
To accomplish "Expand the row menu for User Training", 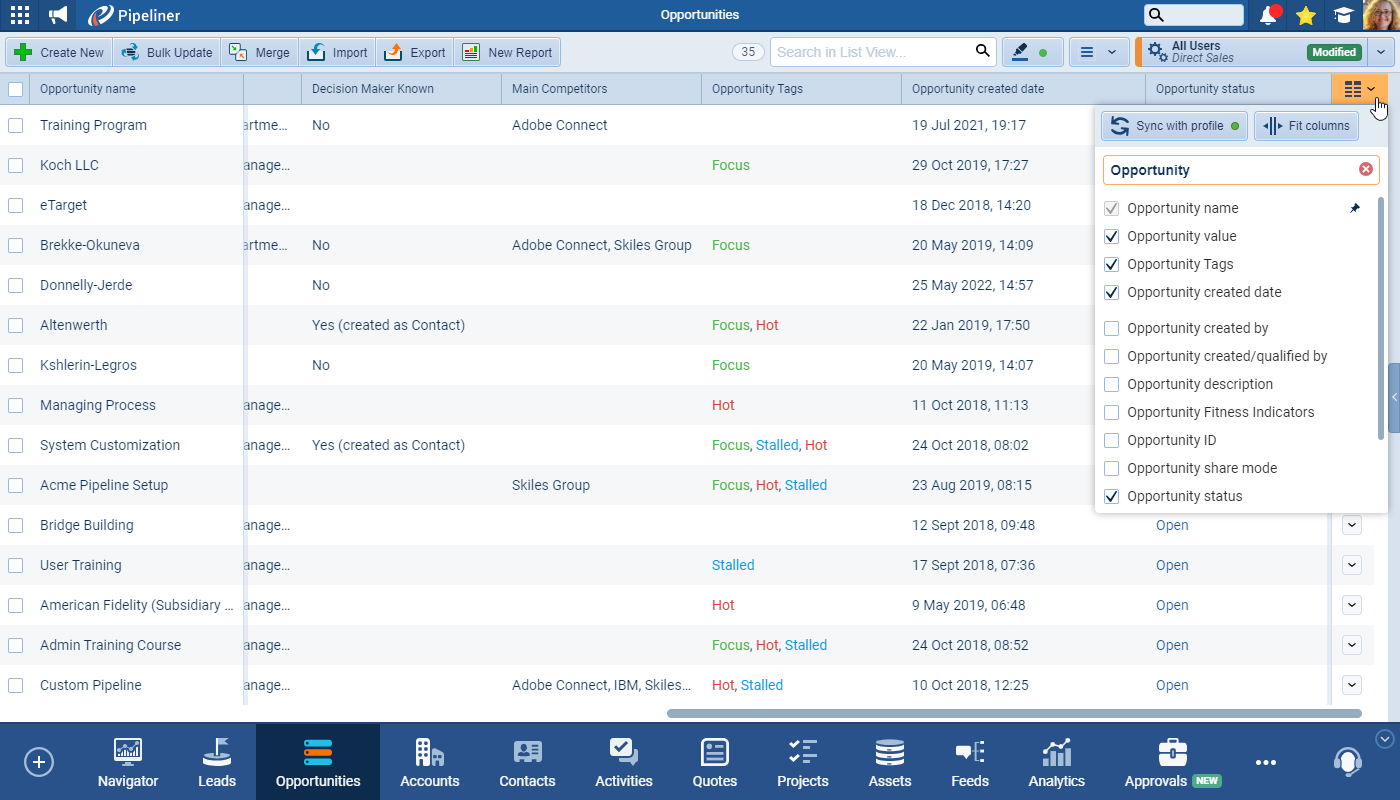I will click(1352, 565).
